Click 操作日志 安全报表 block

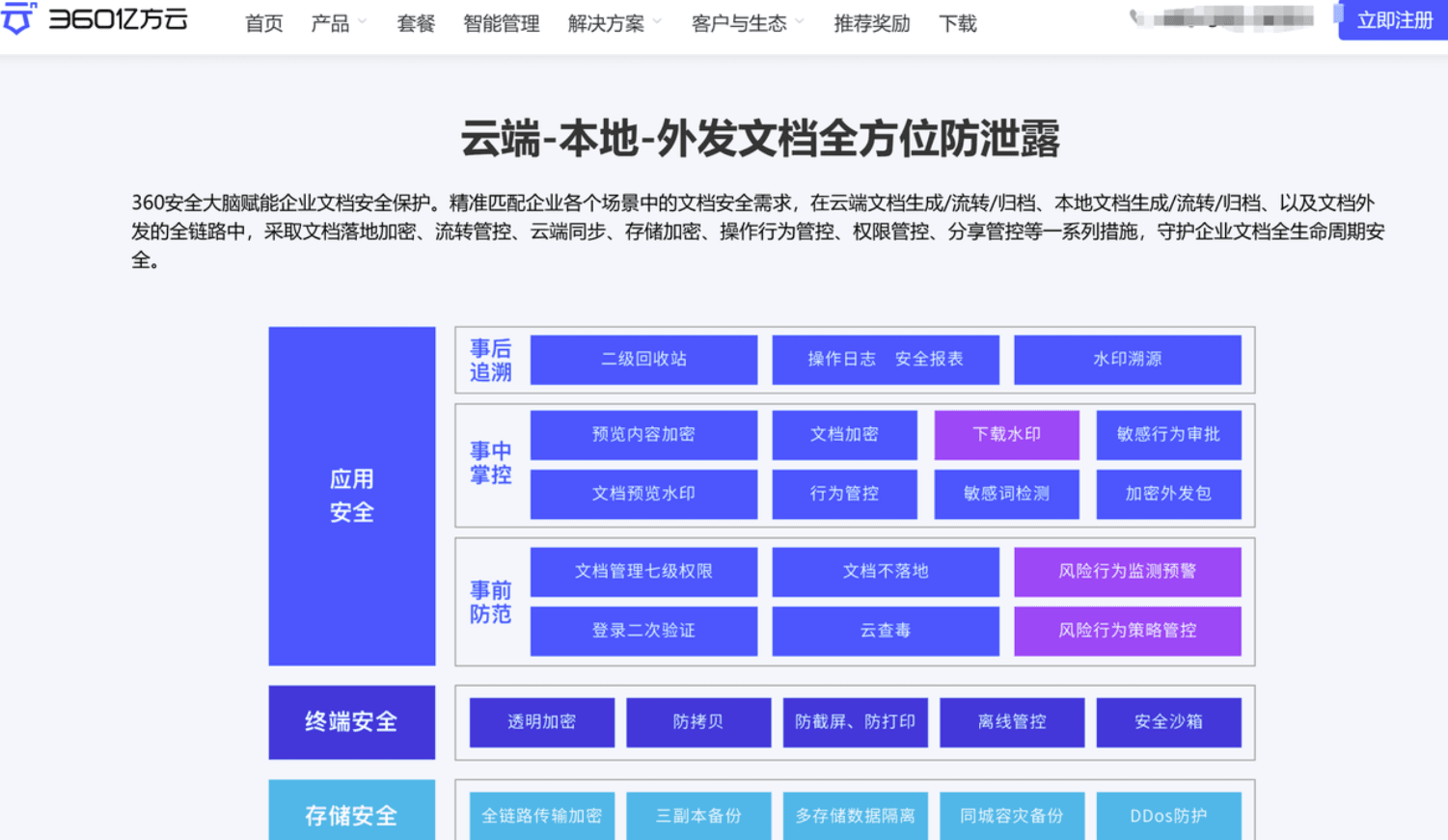coord(886,360)
